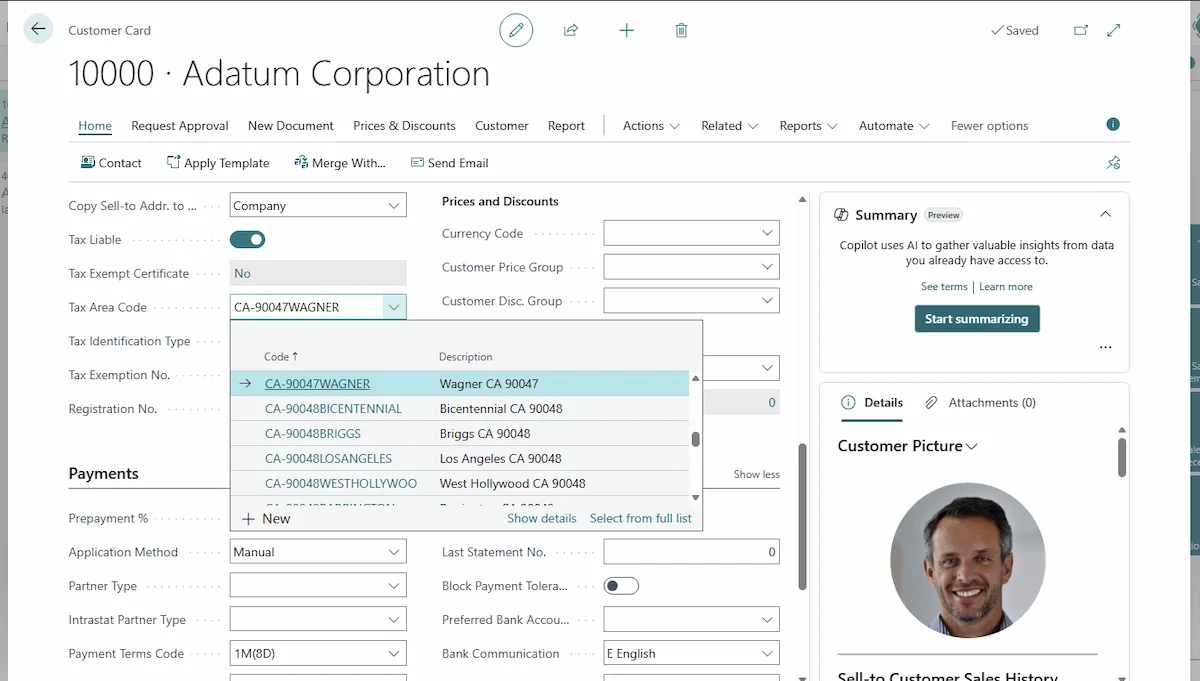
Task: Click the expand to full screen icon
Action: [x=1114, y=30]
